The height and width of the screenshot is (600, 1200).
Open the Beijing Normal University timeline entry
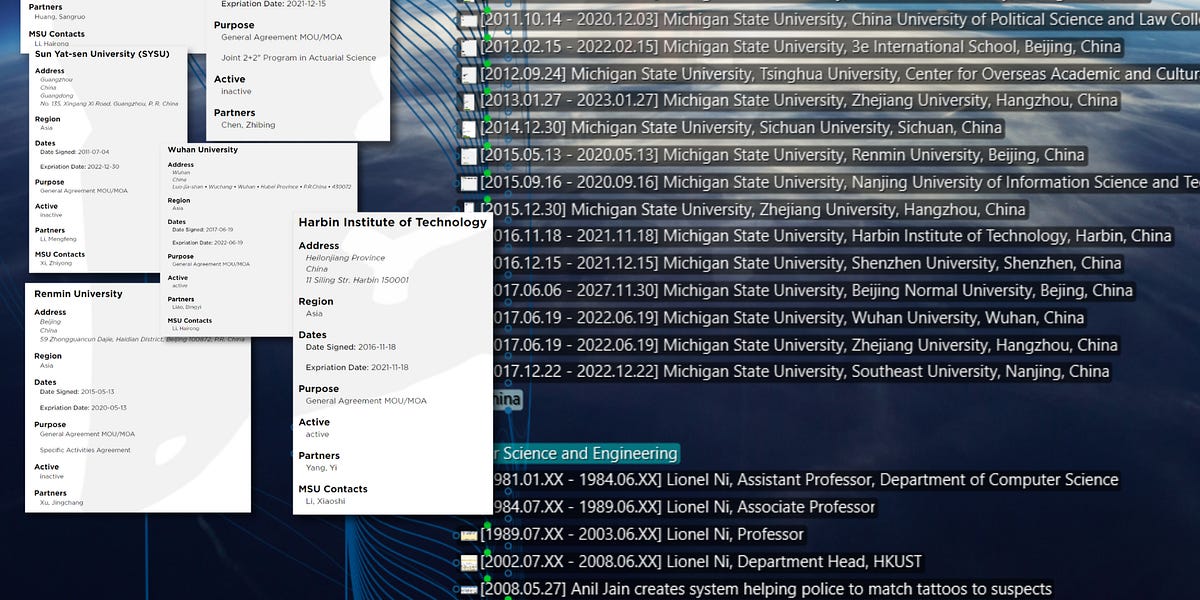pos(812,291)
